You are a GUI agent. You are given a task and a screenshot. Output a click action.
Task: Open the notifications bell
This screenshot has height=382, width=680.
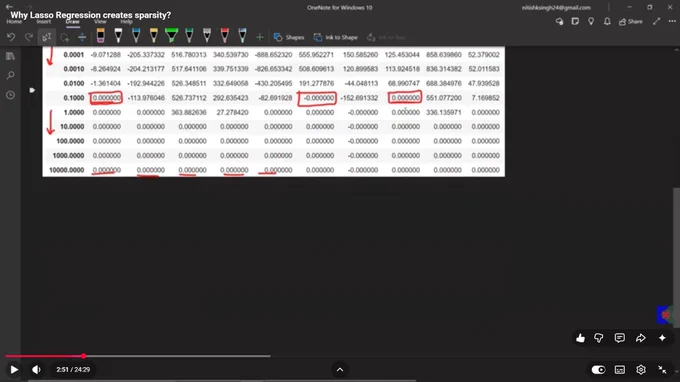point(607,21)
